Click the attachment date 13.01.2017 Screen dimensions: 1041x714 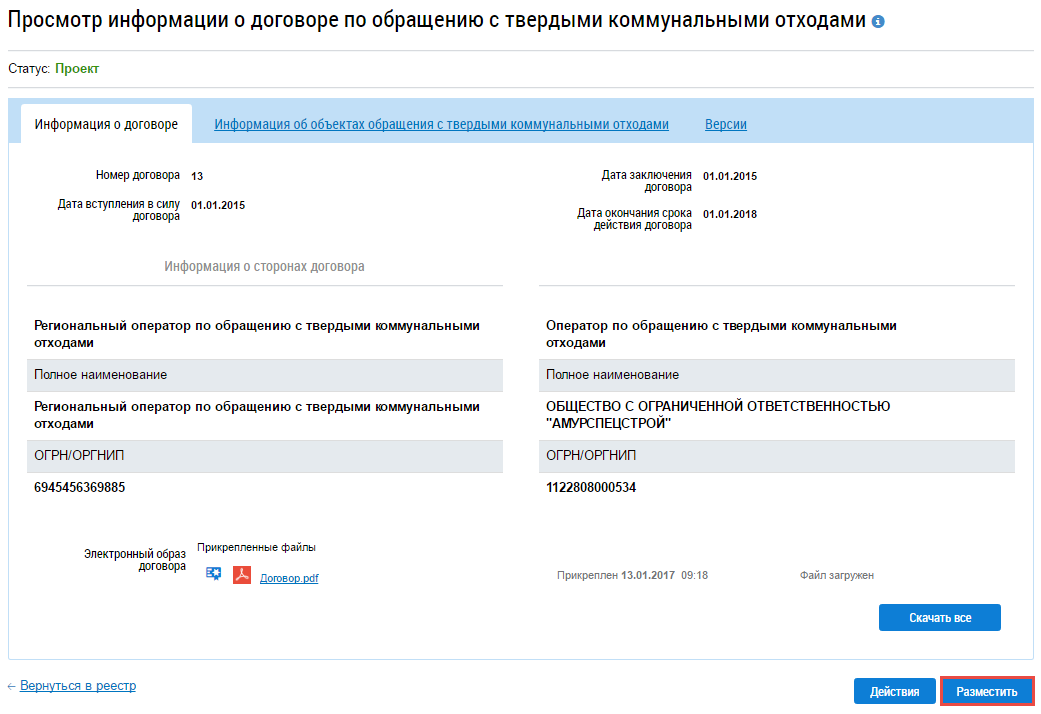point(648,576)
